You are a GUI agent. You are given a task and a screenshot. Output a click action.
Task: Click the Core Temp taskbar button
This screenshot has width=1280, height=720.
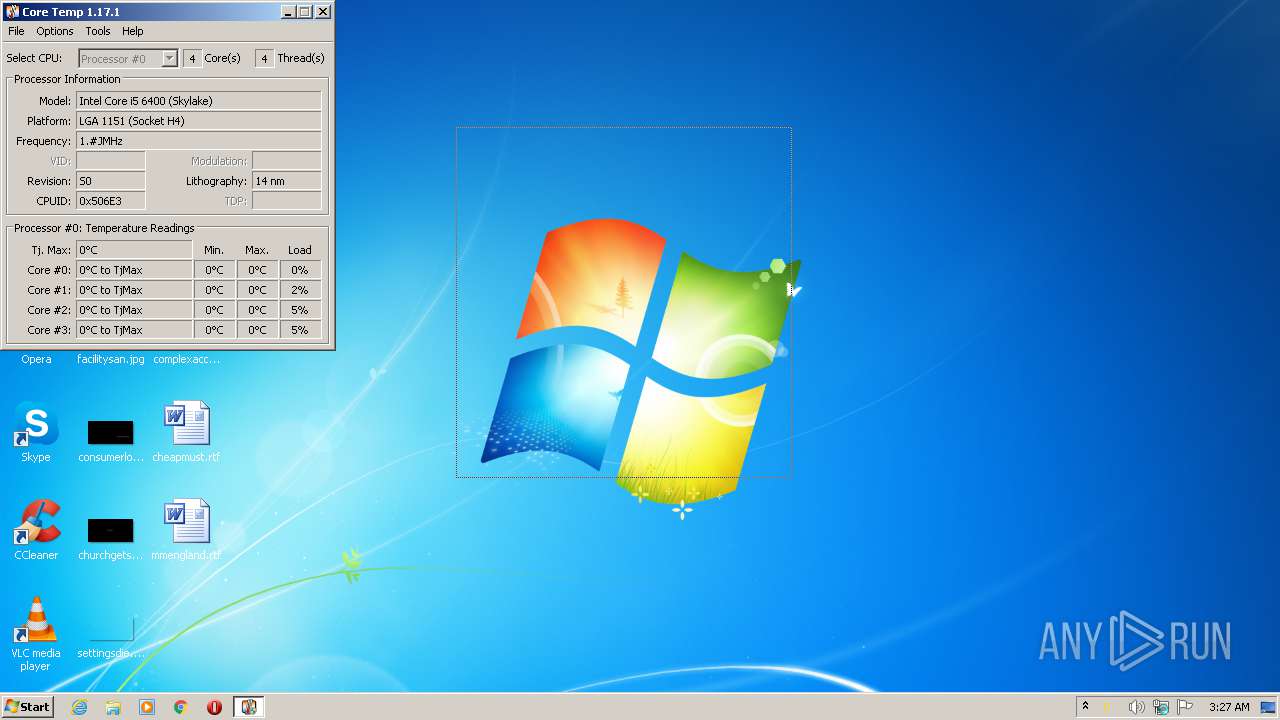pos(249,707)
